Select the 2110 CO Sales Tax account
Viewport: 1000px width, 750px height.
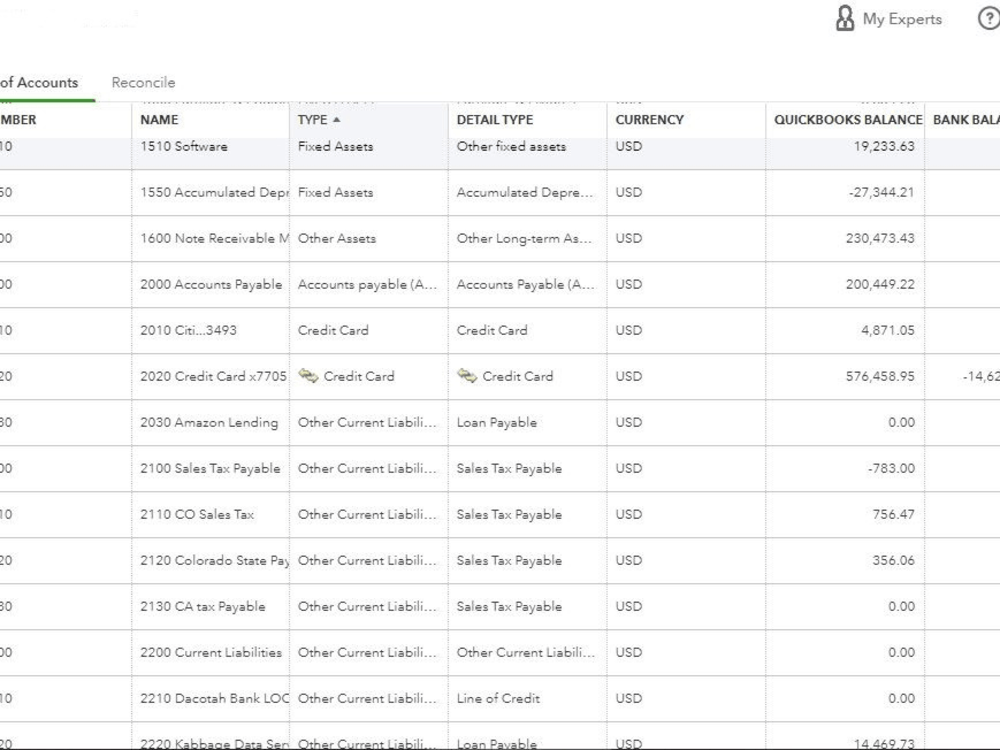(x=197, y=513)
